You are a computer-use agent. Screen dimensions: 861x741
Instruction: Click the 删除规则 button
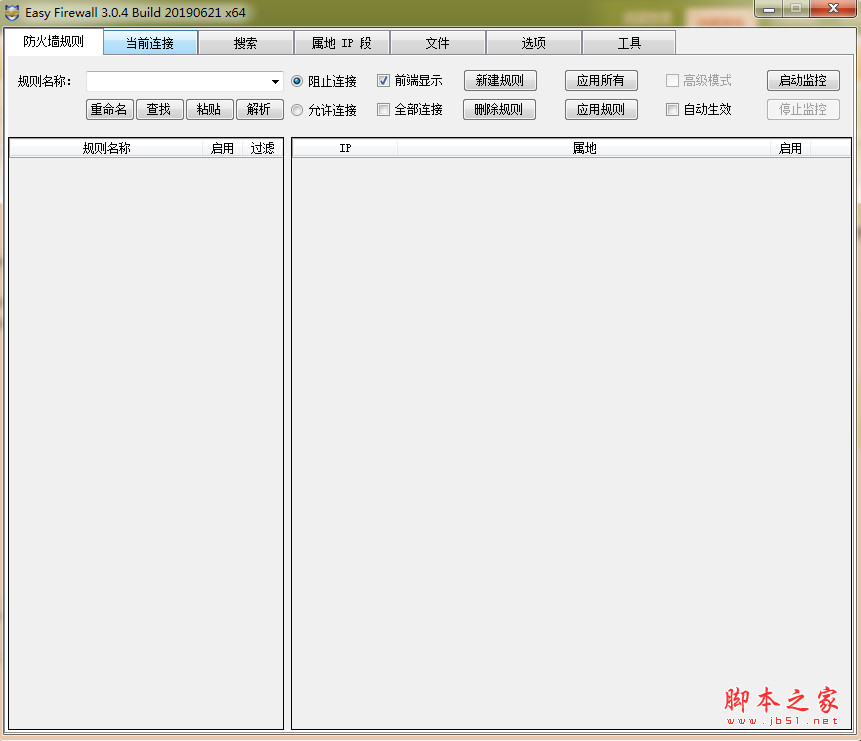coord(500,110)
